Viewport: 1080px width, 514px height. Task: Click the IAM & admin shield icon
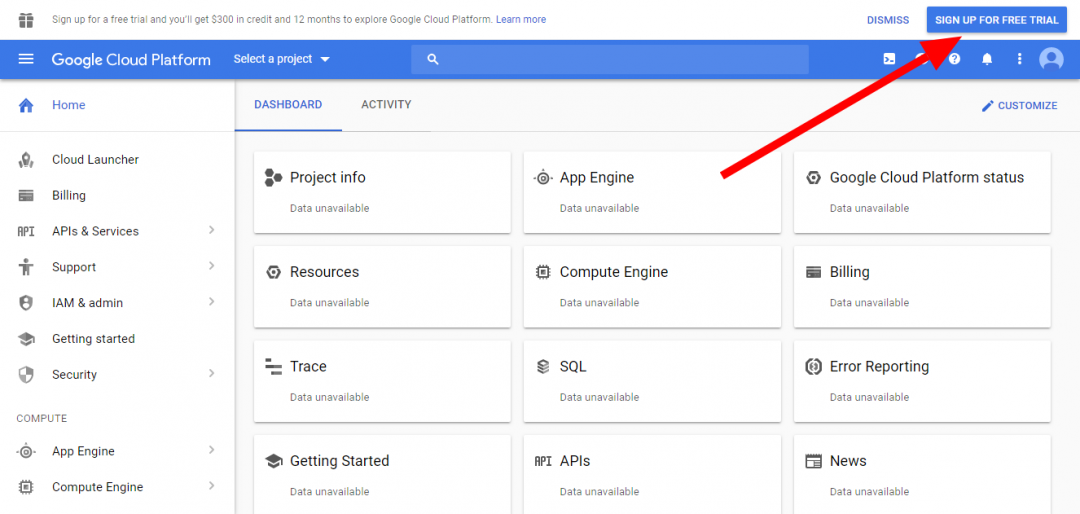pos(26,303)
